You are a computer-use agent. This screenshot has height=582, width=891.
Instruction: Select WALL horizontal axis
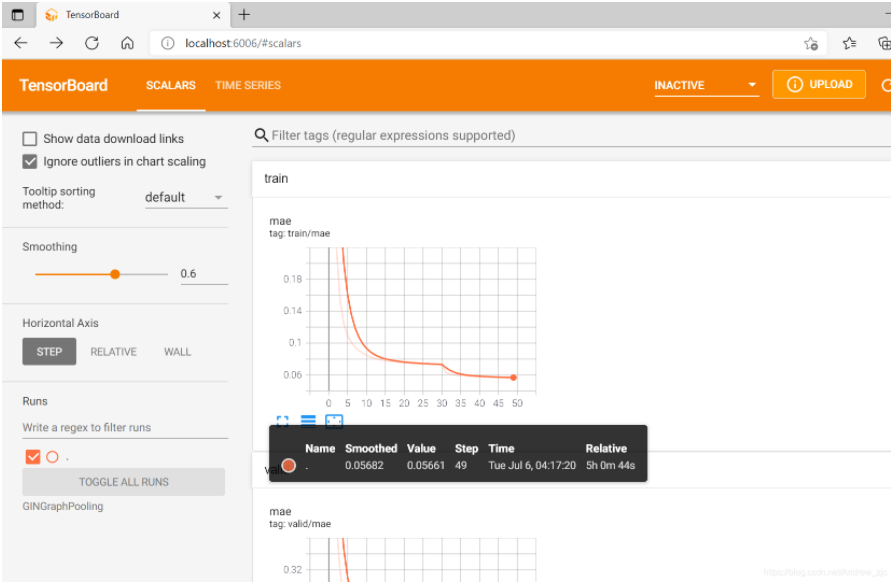(177, 352)
